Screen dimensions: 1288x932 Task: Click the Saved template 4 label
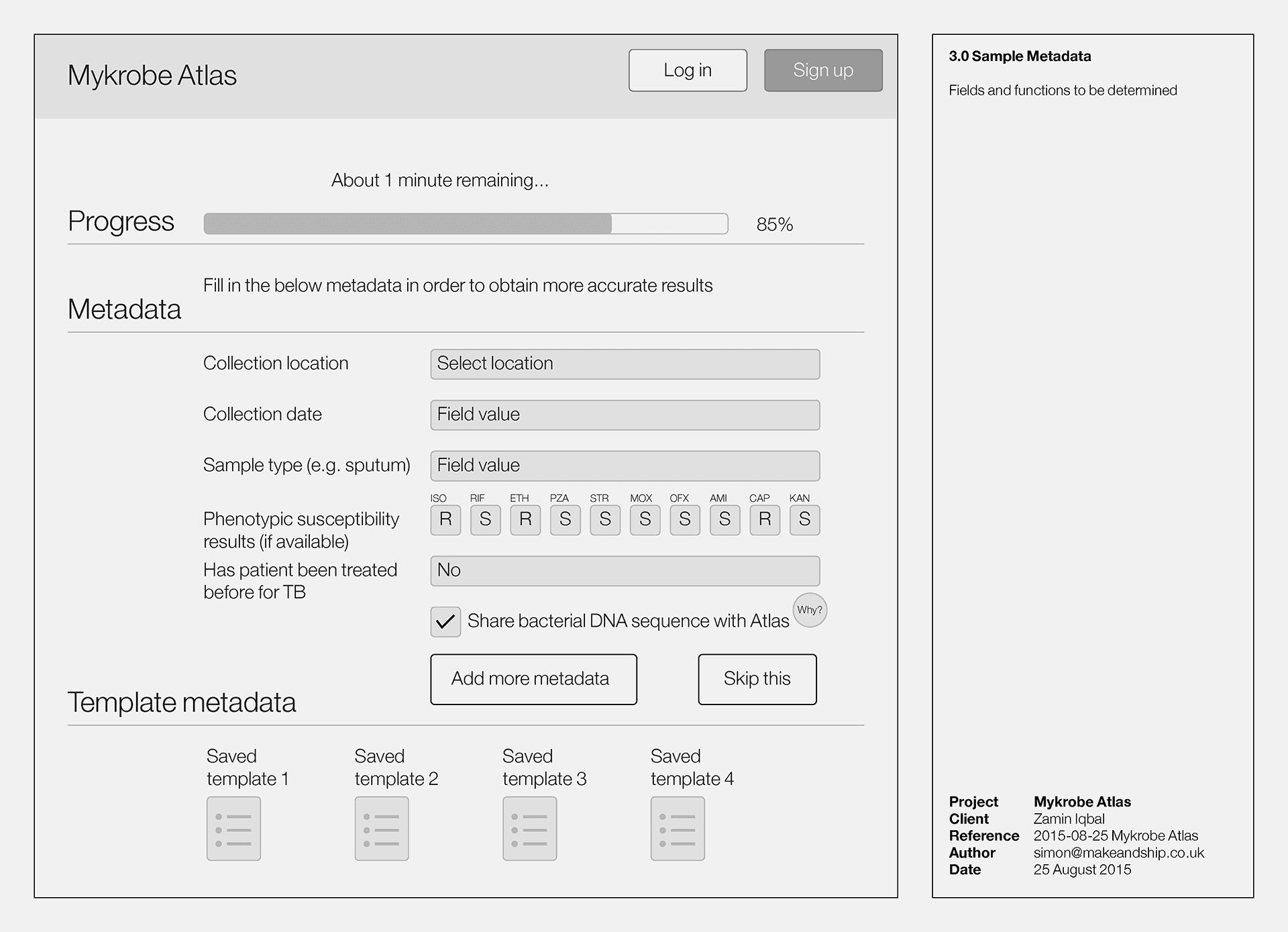click(692, 768)
